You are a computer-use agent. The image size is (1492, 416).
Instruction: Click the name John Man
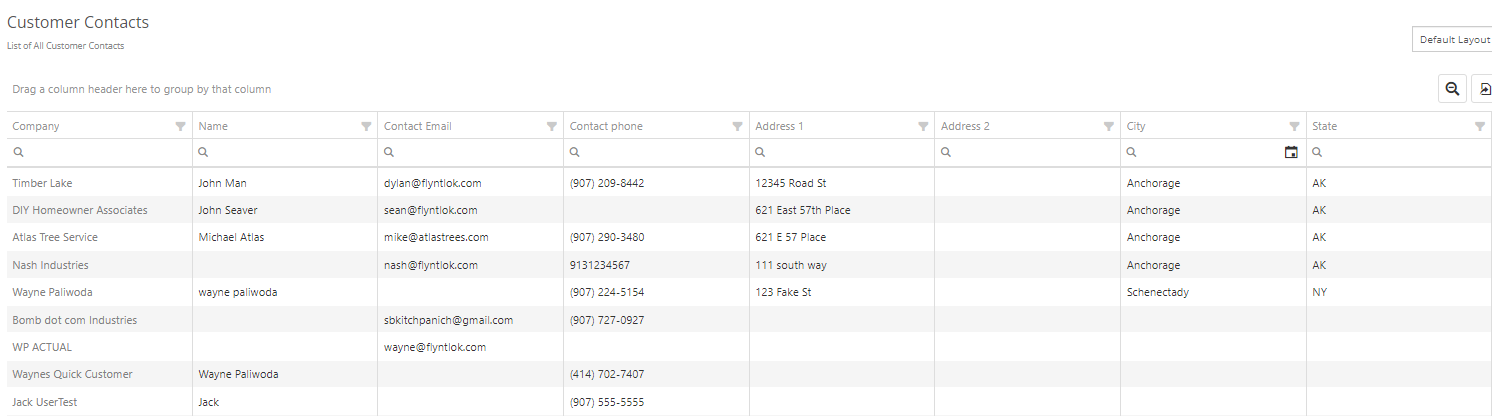(222, 183)
